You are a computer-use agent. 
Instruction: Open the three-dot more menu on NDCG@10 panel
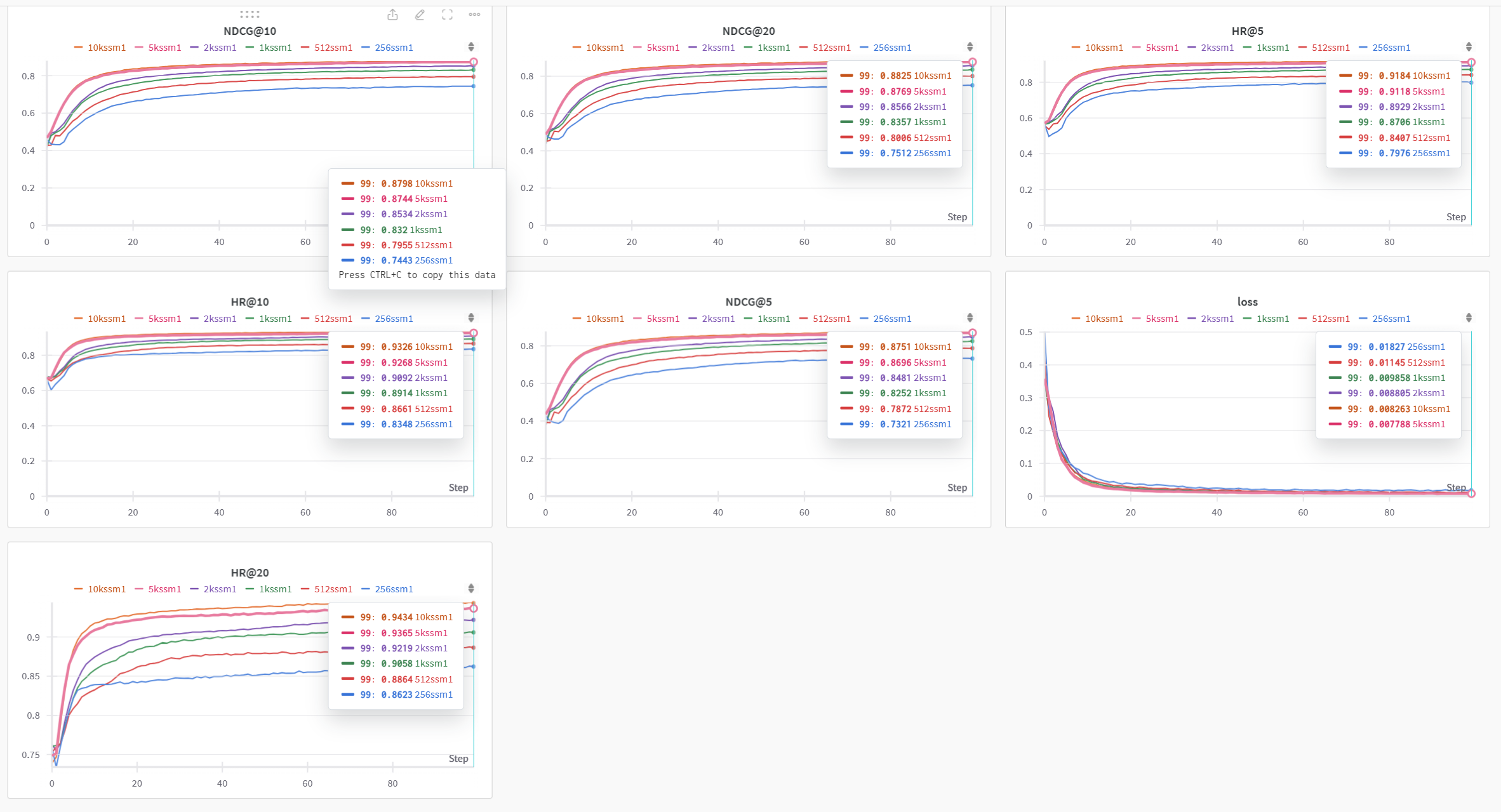click(x=474, y=15)
